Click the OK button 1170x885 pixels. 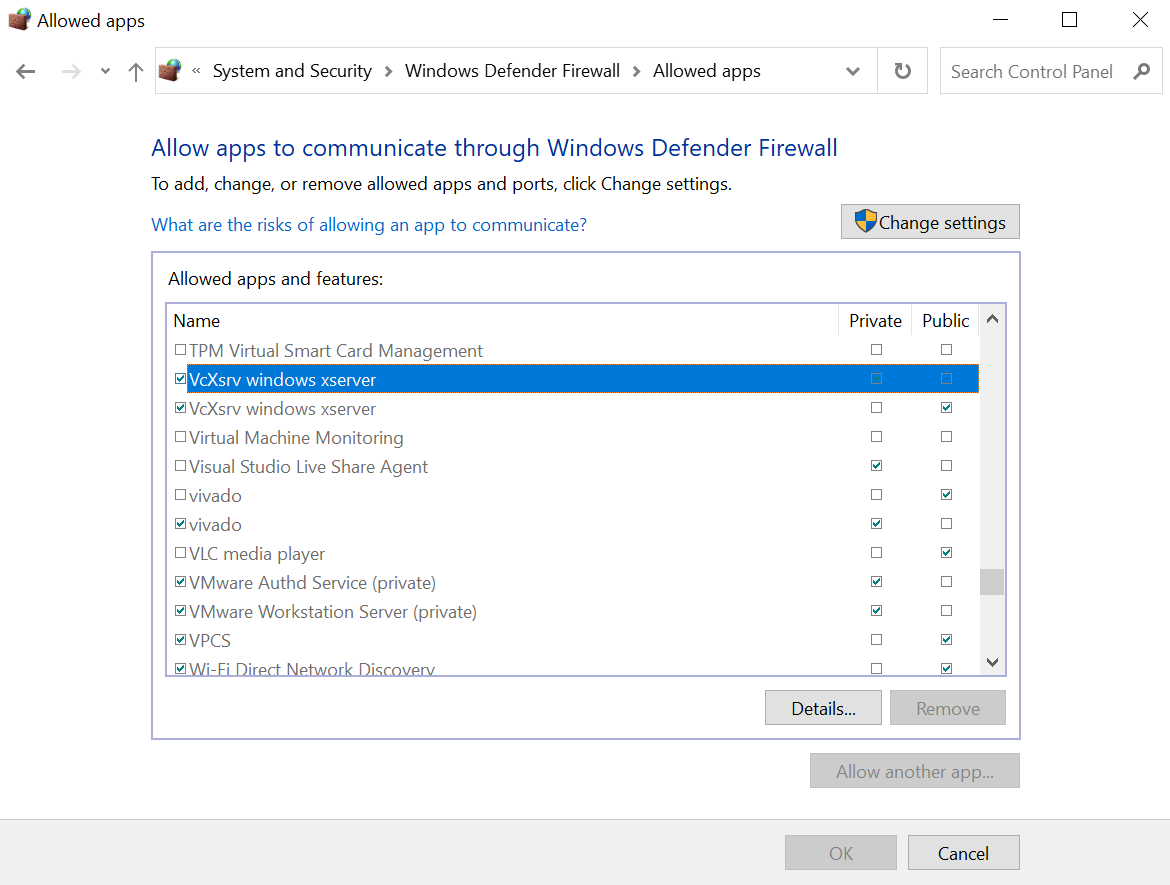click(x=840, y=853)
